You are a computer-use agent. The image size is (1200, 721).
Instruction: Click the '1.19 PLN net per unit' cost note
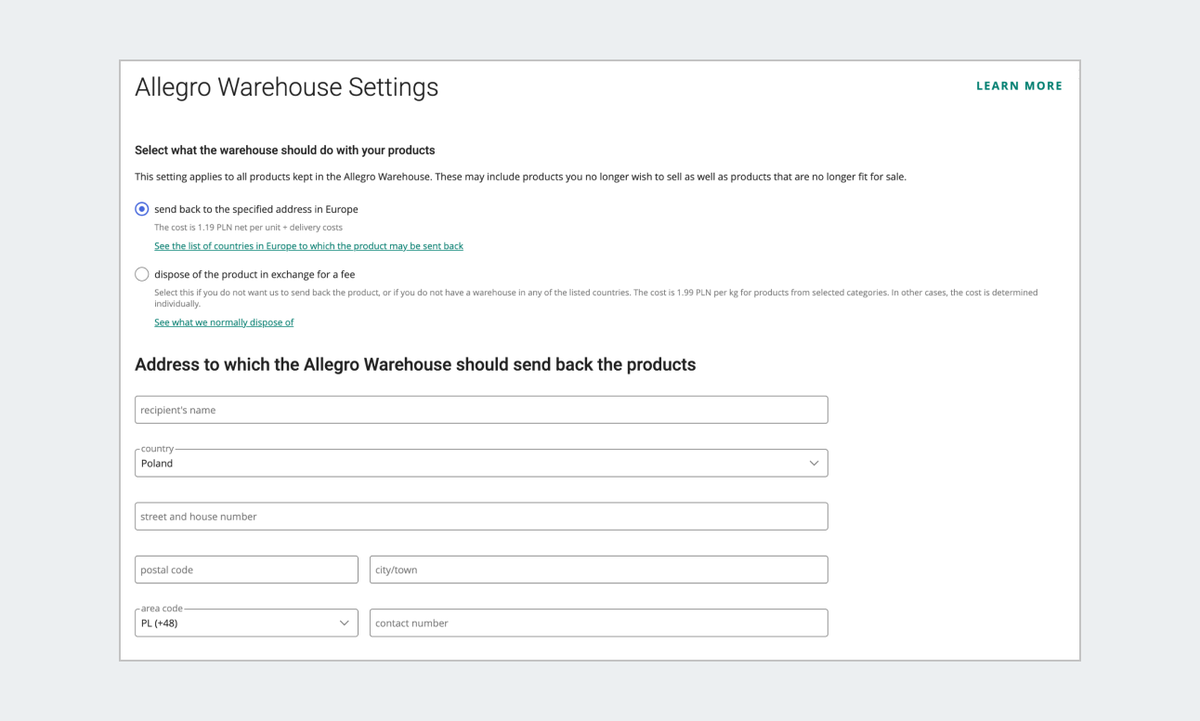coord(248,228)
